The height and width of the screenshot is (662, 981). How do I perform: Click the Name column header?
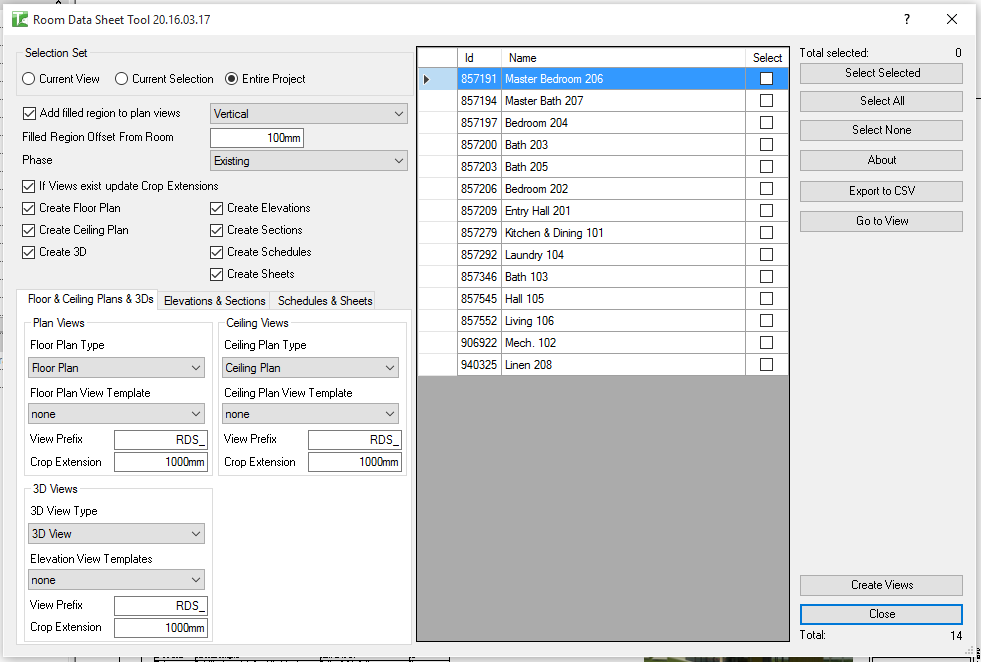click(x=622, y=58)
